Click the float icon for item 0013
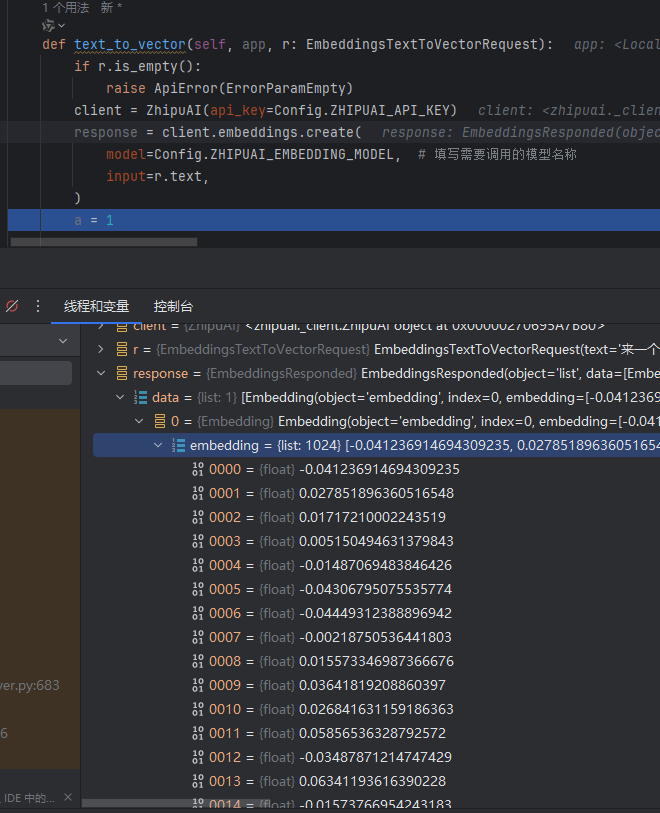Viewport: 660px width, 813px height. pyautogui.click(x=198, y=781)
